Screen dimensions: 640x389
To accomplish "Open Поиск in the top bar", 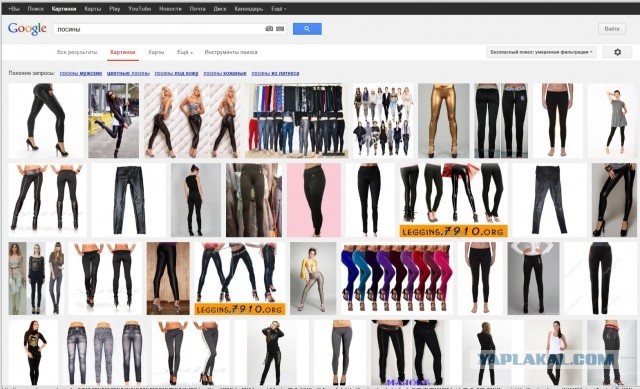I will (x=36, y=9).
